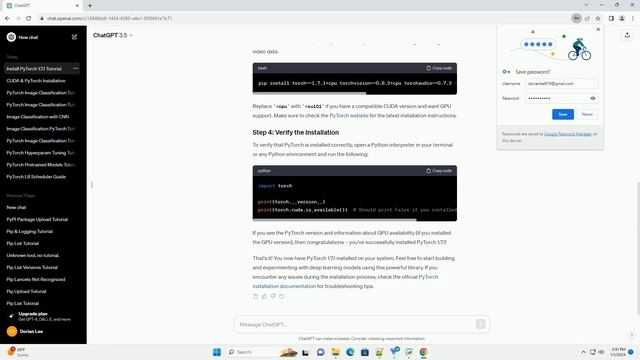Click the new chat compose icon
The width and height of the screenshot is (640, 360).
coord(74,37)
